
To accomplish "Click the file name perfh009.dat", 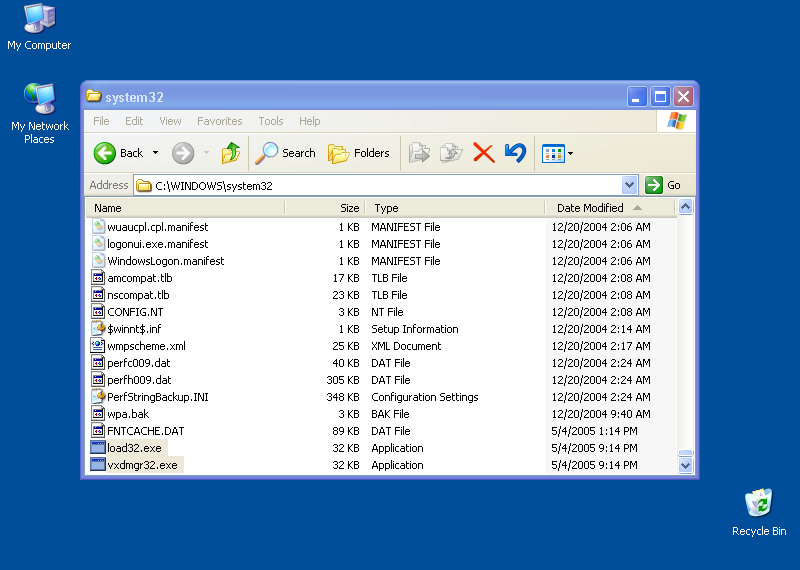I will (x=139, y=380).
